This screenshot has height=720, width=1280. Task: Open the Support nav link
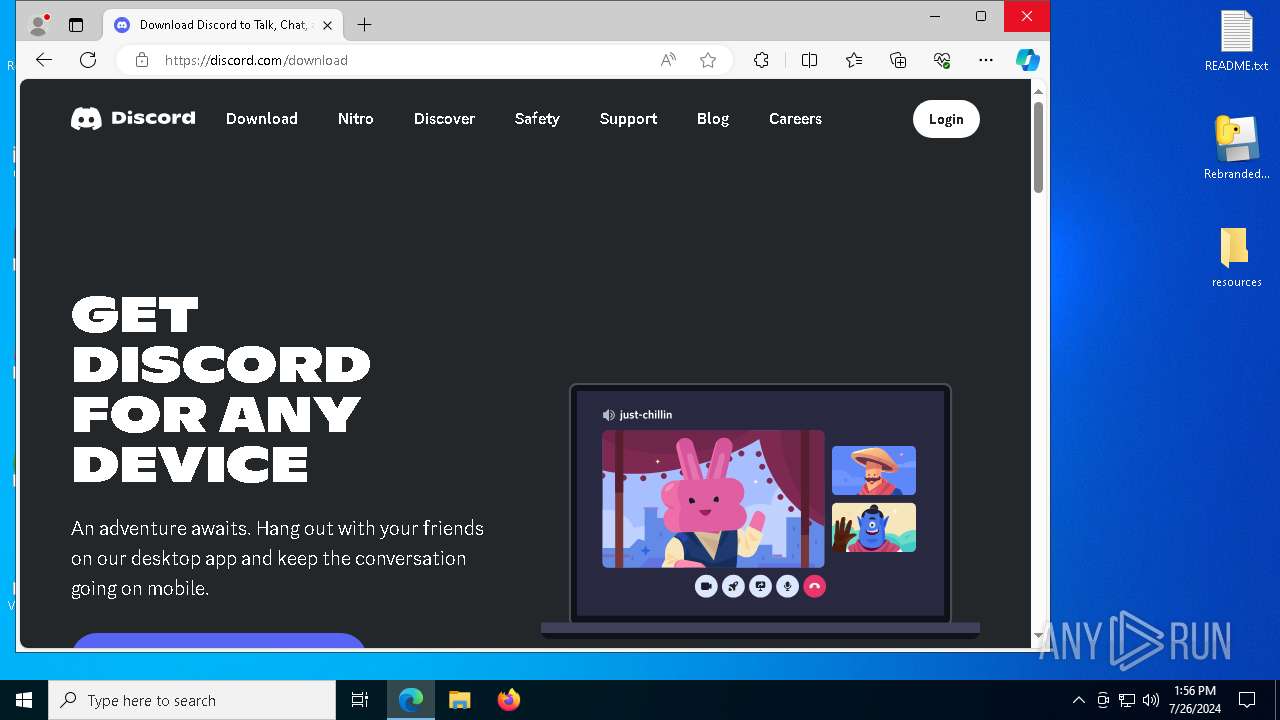pos(628,118)
